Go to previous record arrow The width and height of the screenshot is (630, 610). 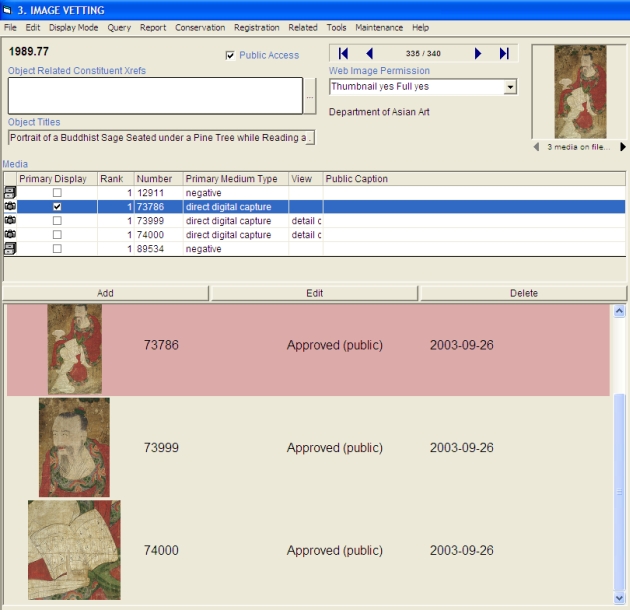369,54
